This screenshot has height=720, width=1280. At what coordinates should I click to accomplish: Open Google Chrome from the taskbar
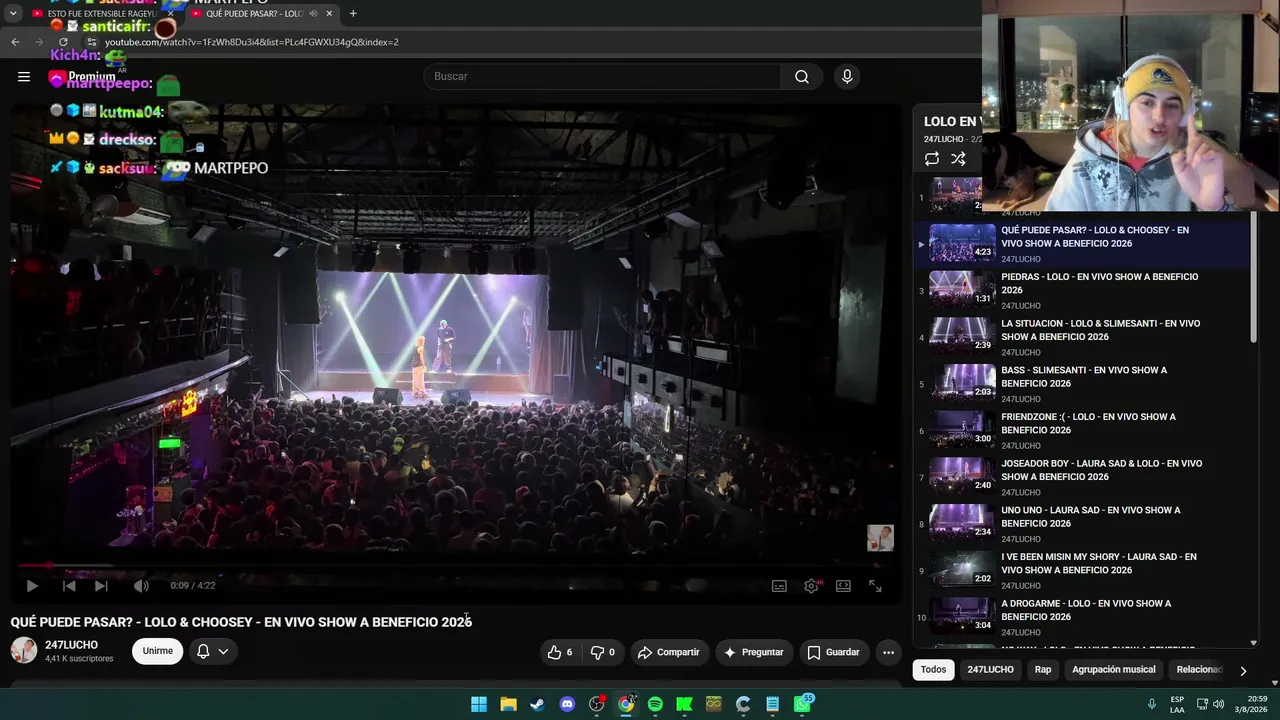tap(626, 704)
